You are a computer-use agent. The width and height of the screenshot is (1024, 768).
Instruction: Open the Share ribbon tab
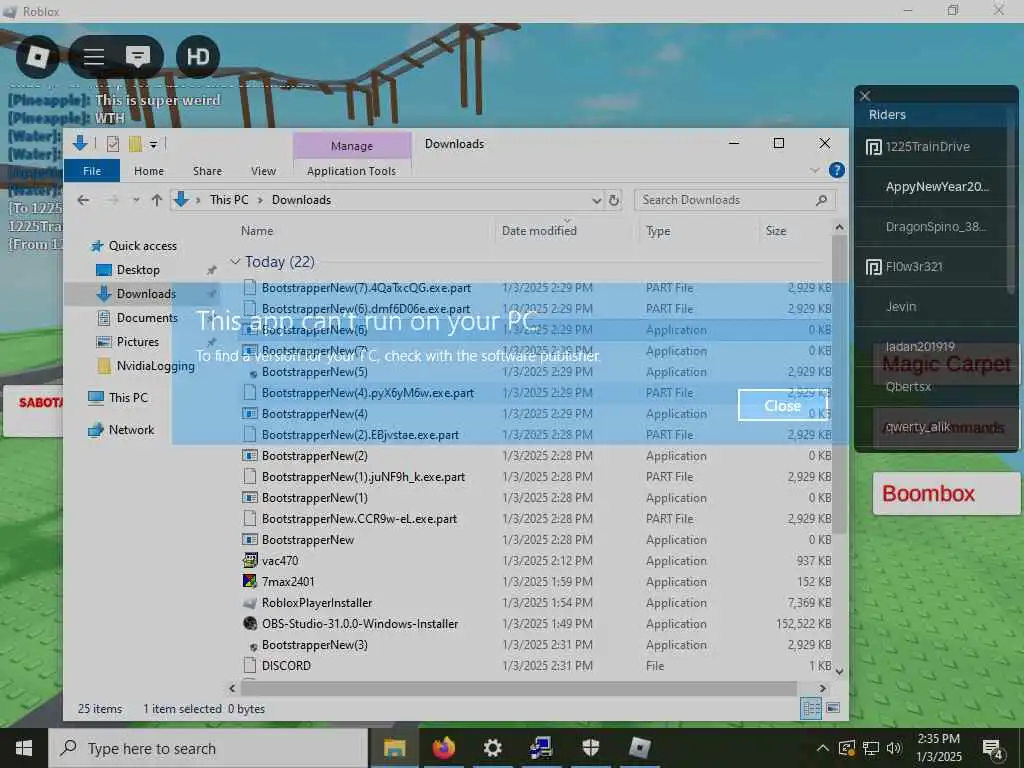pos(207,171)
